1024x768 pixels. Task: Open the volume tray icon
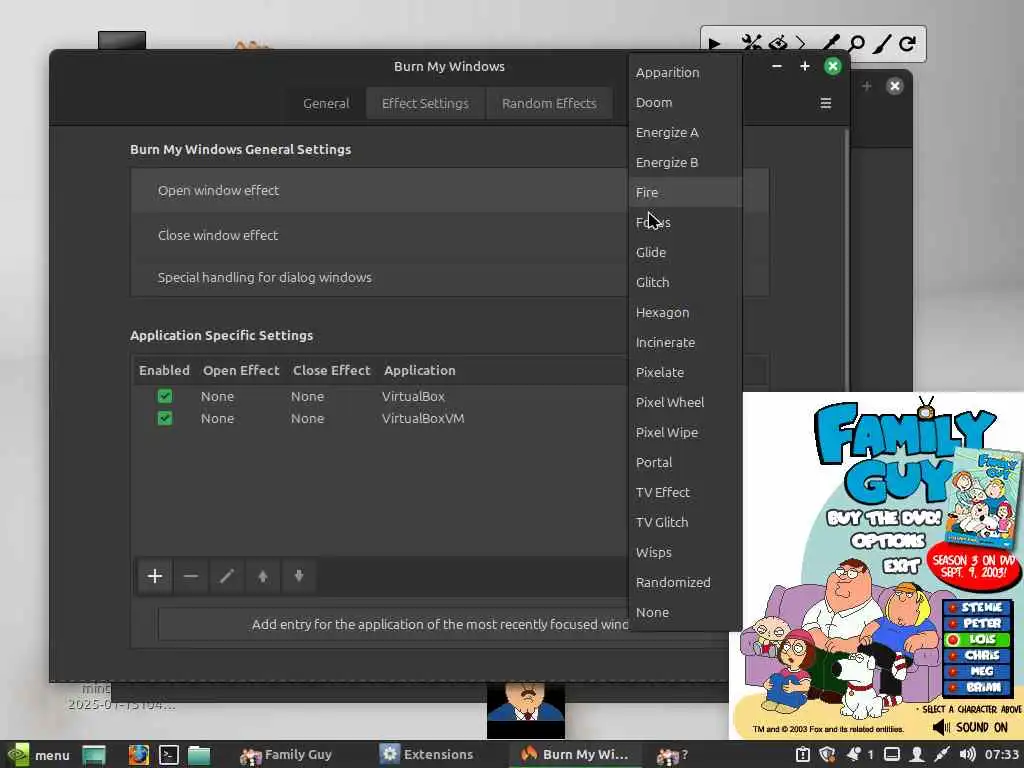(x=967, y=754)
